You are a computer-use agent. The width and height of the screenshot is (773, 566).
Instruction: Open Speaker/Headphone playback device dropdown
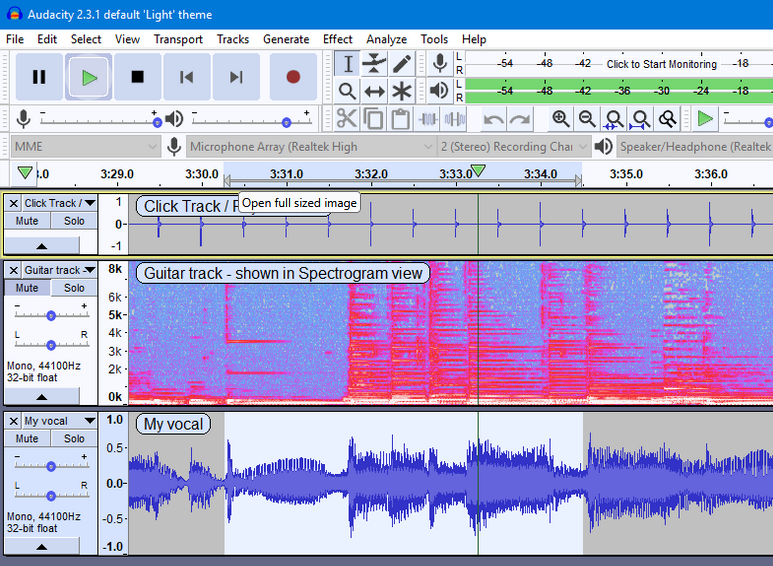695,146
